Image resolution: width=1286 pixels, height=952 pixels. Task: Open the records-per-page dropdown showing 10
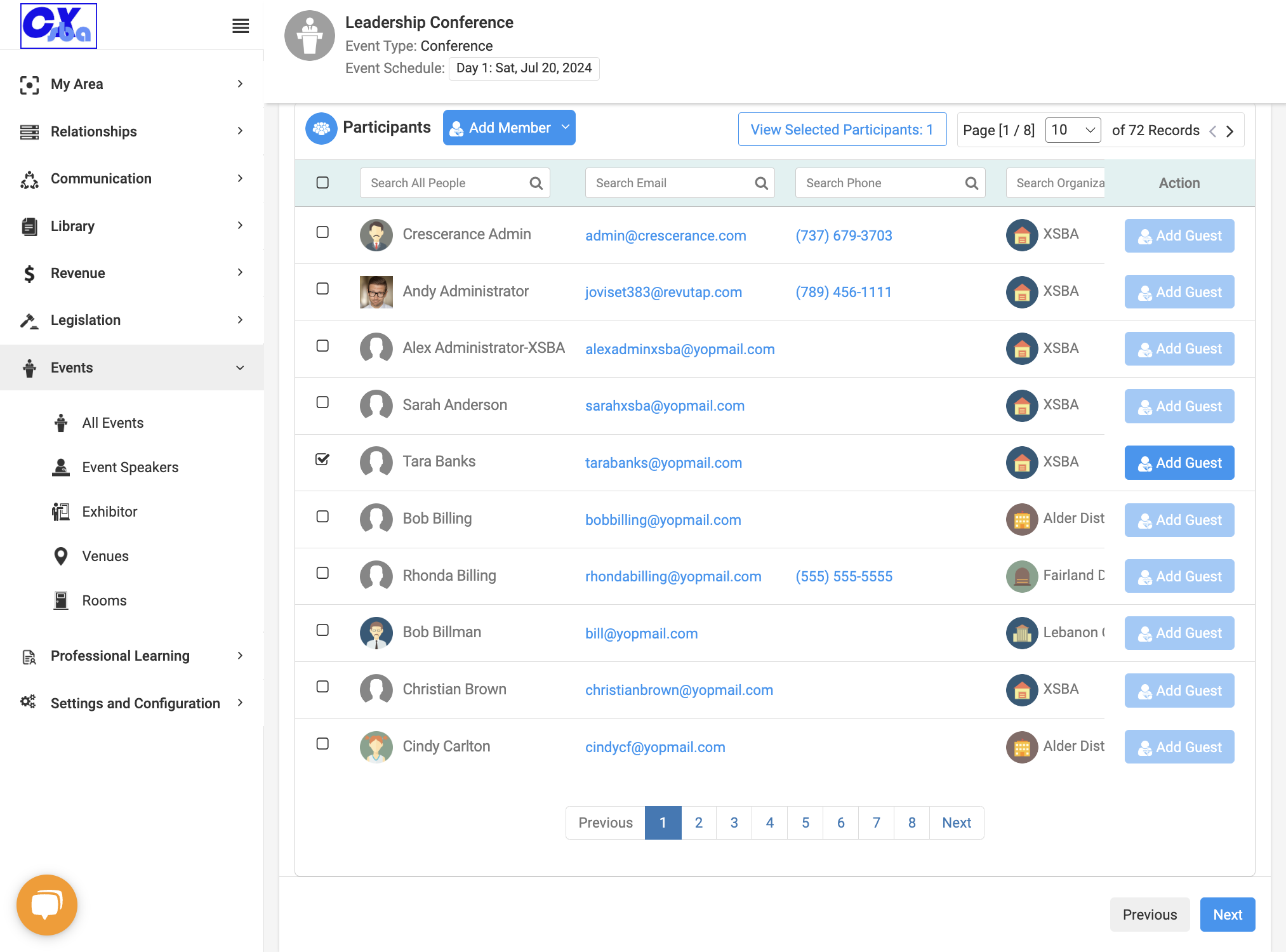point(1073,130)
